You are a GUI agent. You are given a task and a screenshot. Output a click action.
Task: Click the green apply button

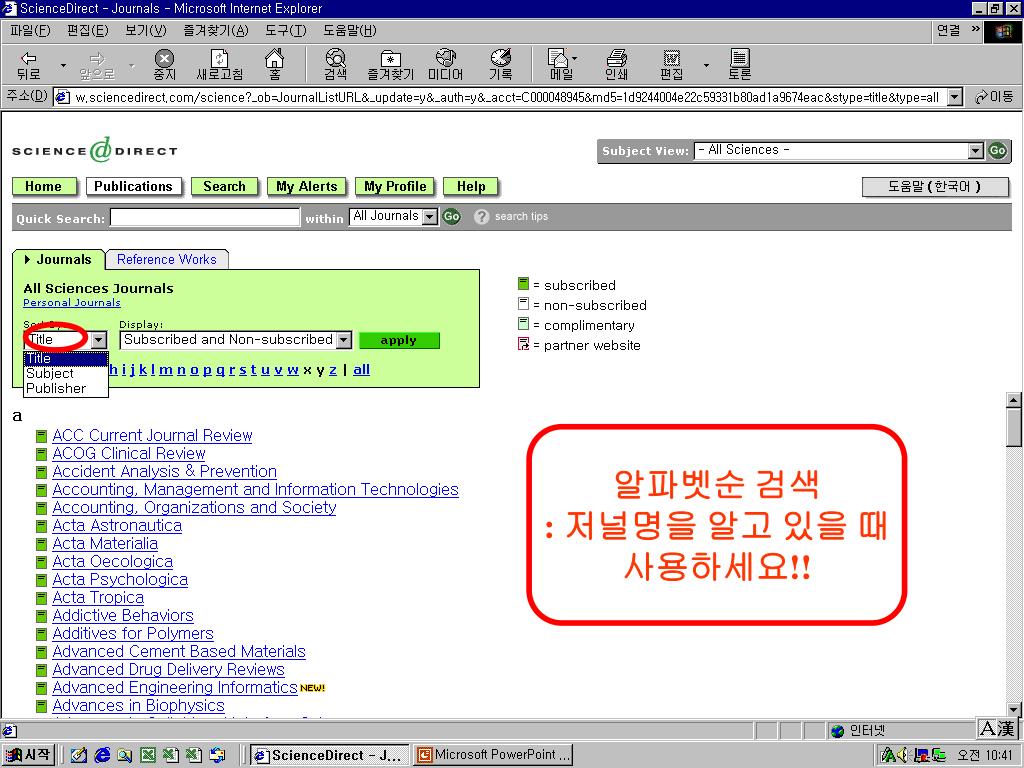point(399,340)
